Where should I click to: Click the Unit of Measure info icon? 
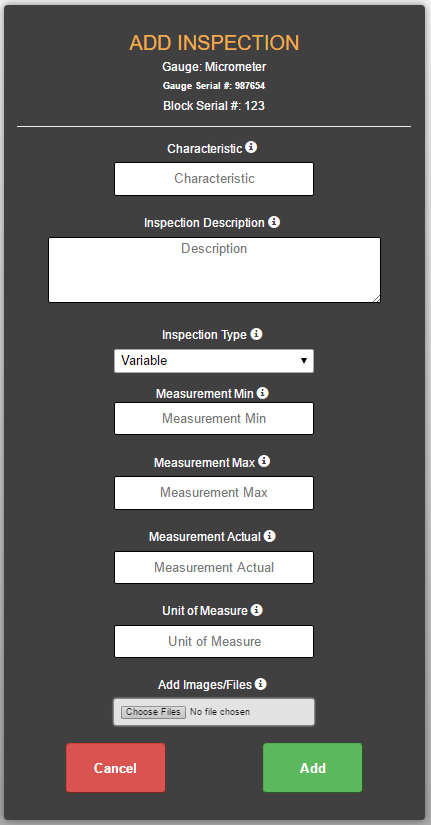coord(256,610)
